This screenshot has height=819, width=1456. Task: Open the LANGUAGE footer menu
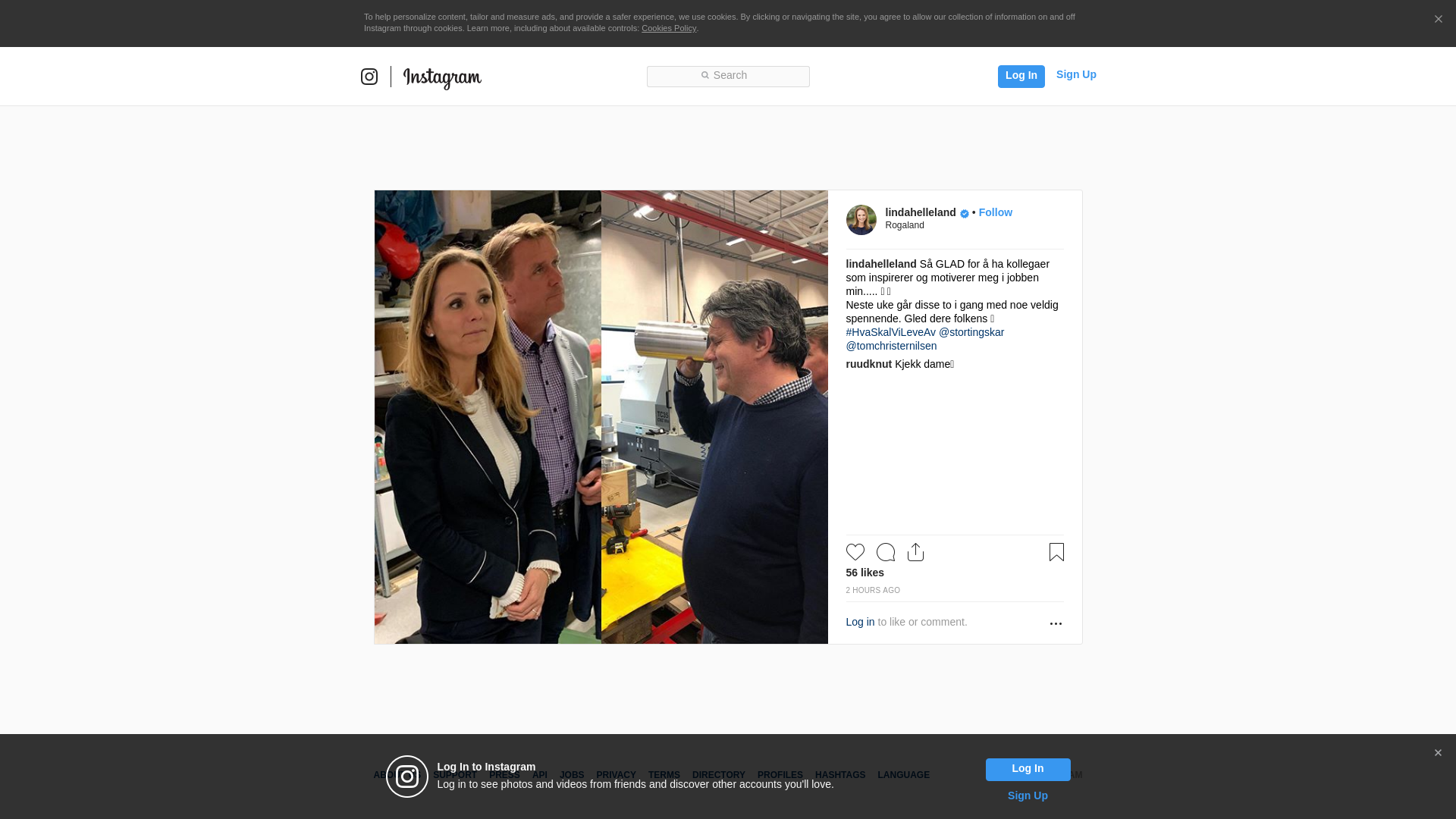(x=904, y=775)
